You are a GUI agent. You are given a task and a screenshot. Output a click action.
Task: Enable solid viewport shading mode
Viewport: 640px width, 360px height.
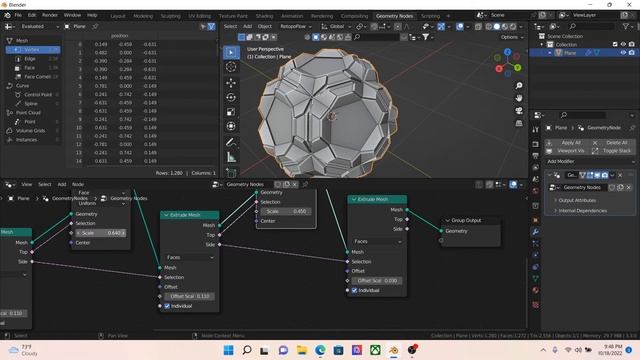[497, 27]
